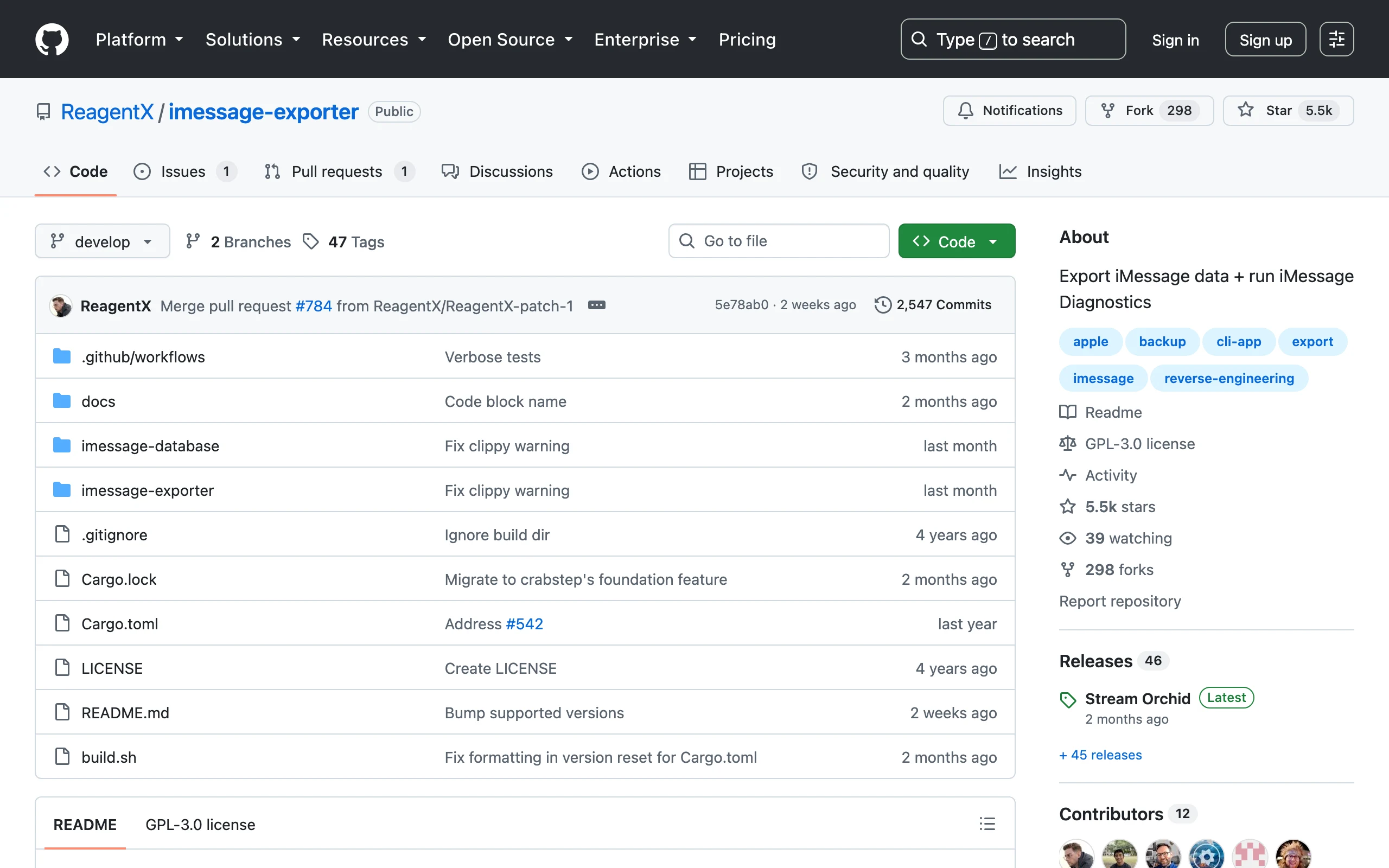Click the Readme book icon in About
This screenshot has width=1389, height=868.
point(1068,412)
